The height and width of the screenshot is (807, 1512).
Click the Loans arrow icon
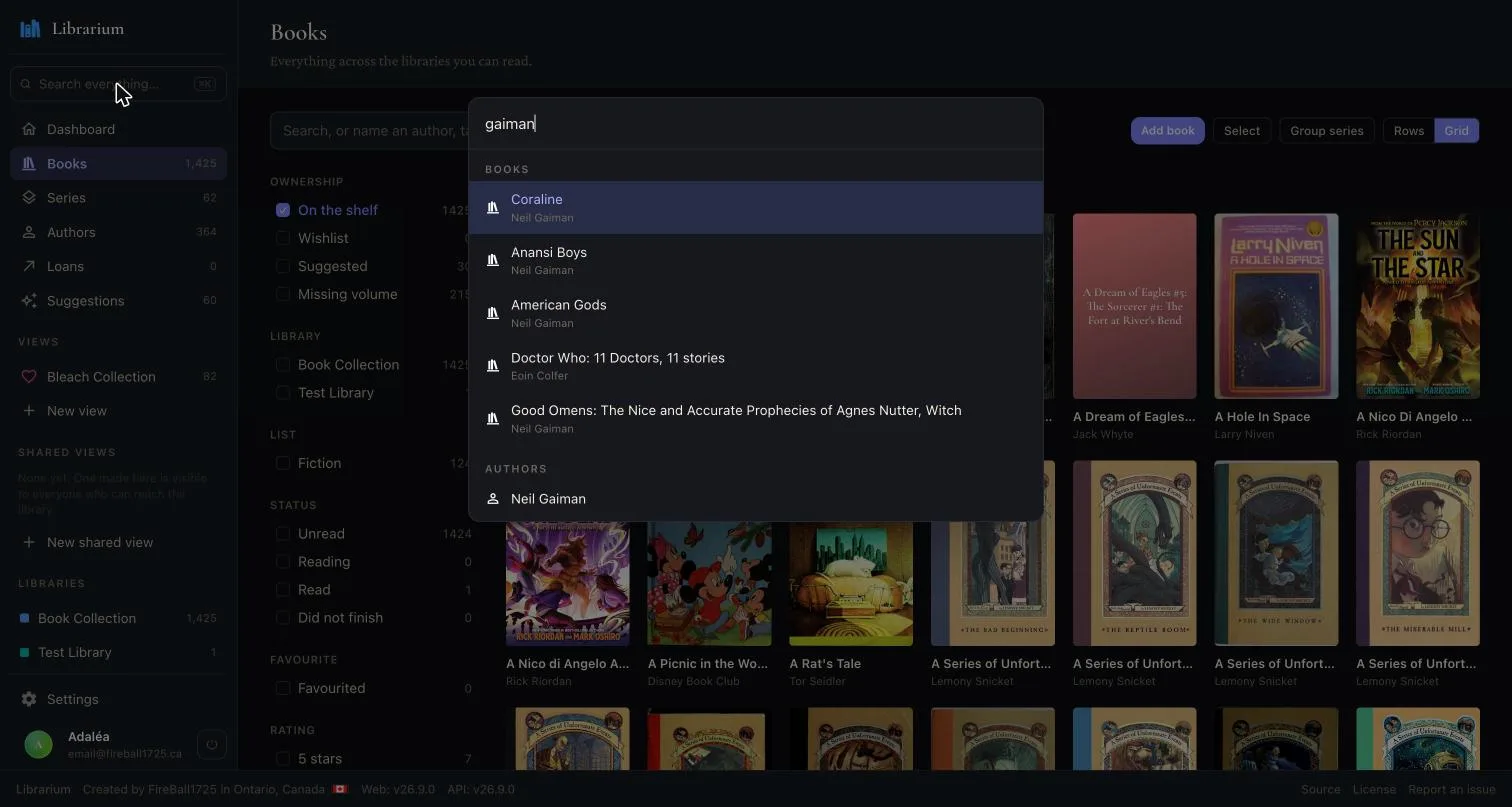coord(29,266)
